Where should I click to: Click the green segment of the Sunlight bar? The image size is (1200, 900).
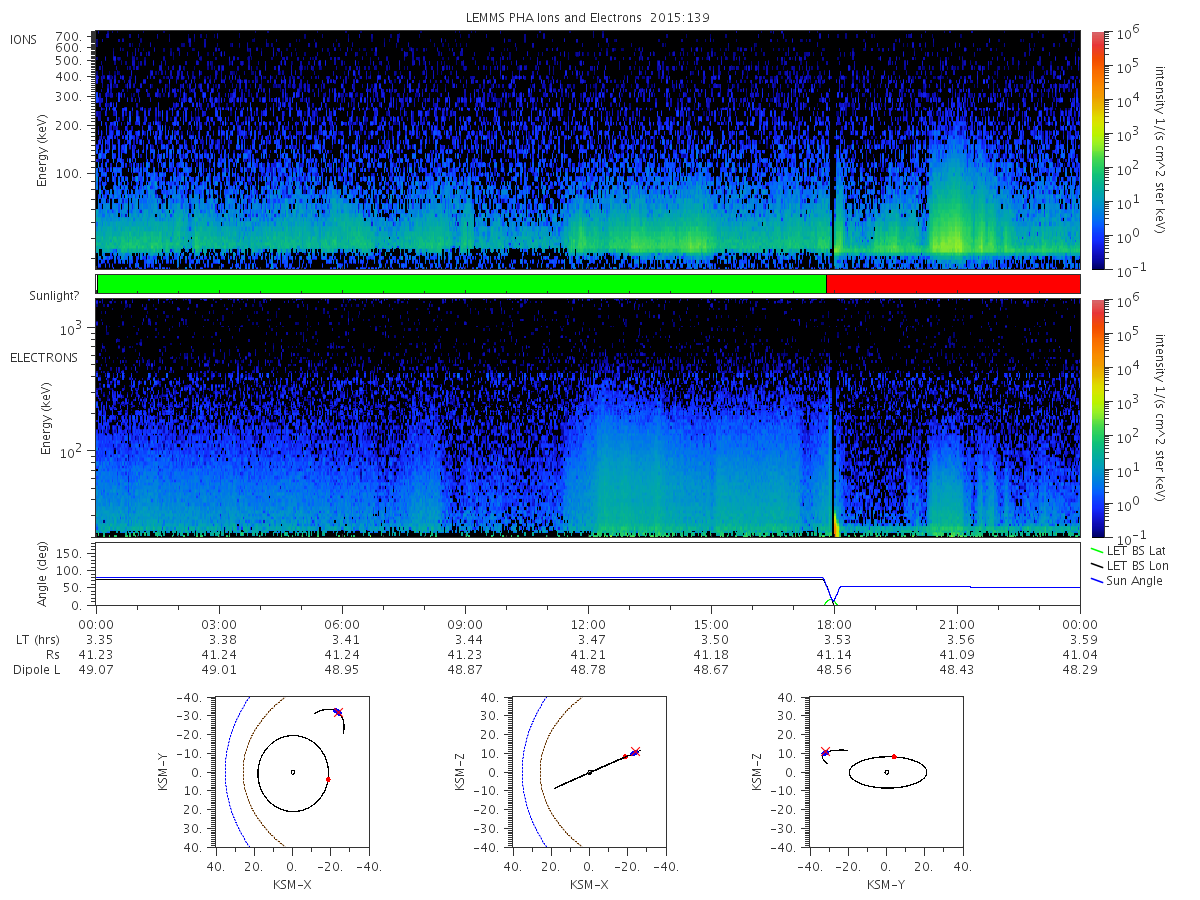pos(461,284)
